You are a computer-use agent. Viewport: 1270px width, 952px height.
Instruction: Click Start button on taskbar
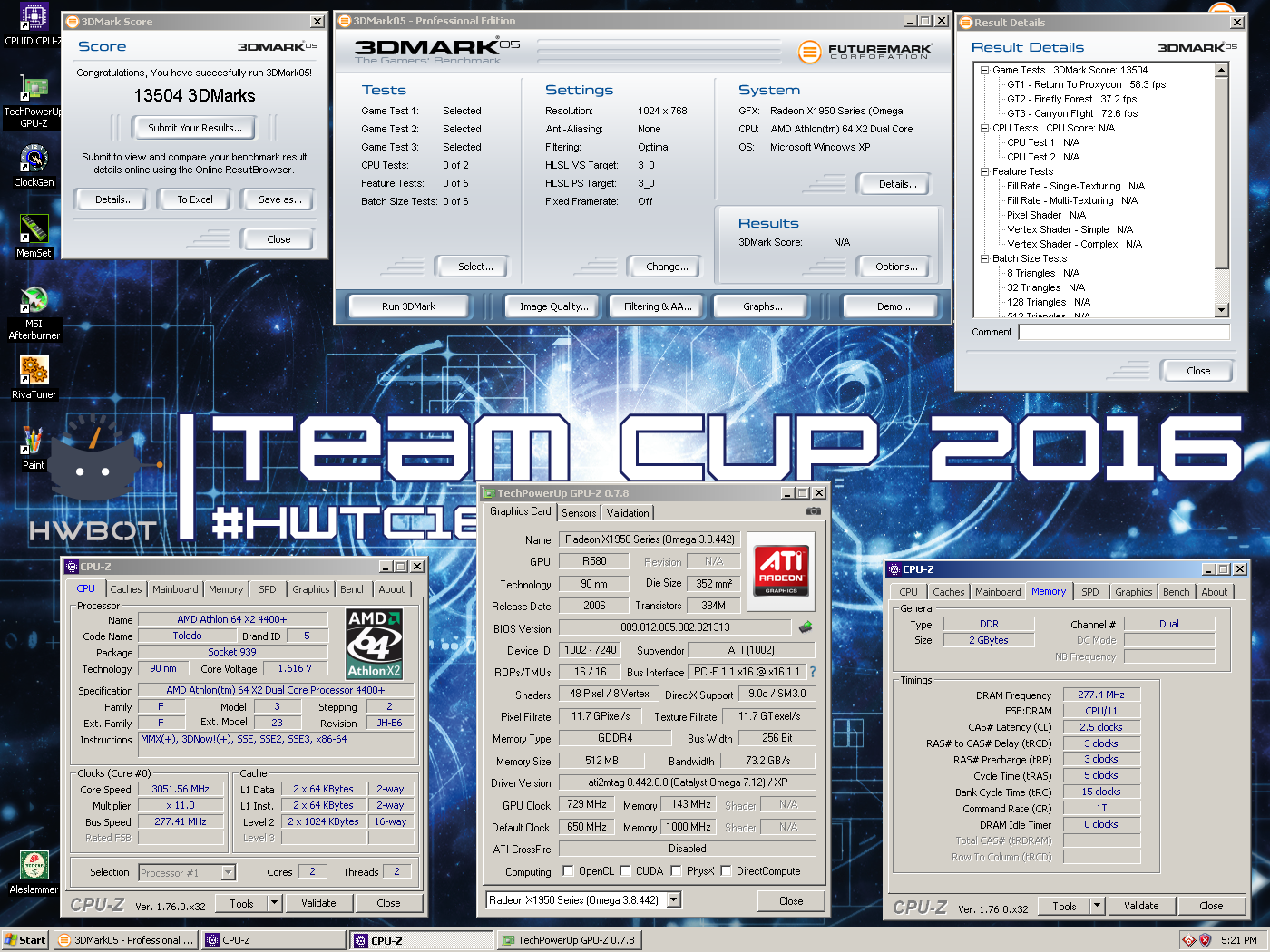pyautogui.click(x=24, y=940)
